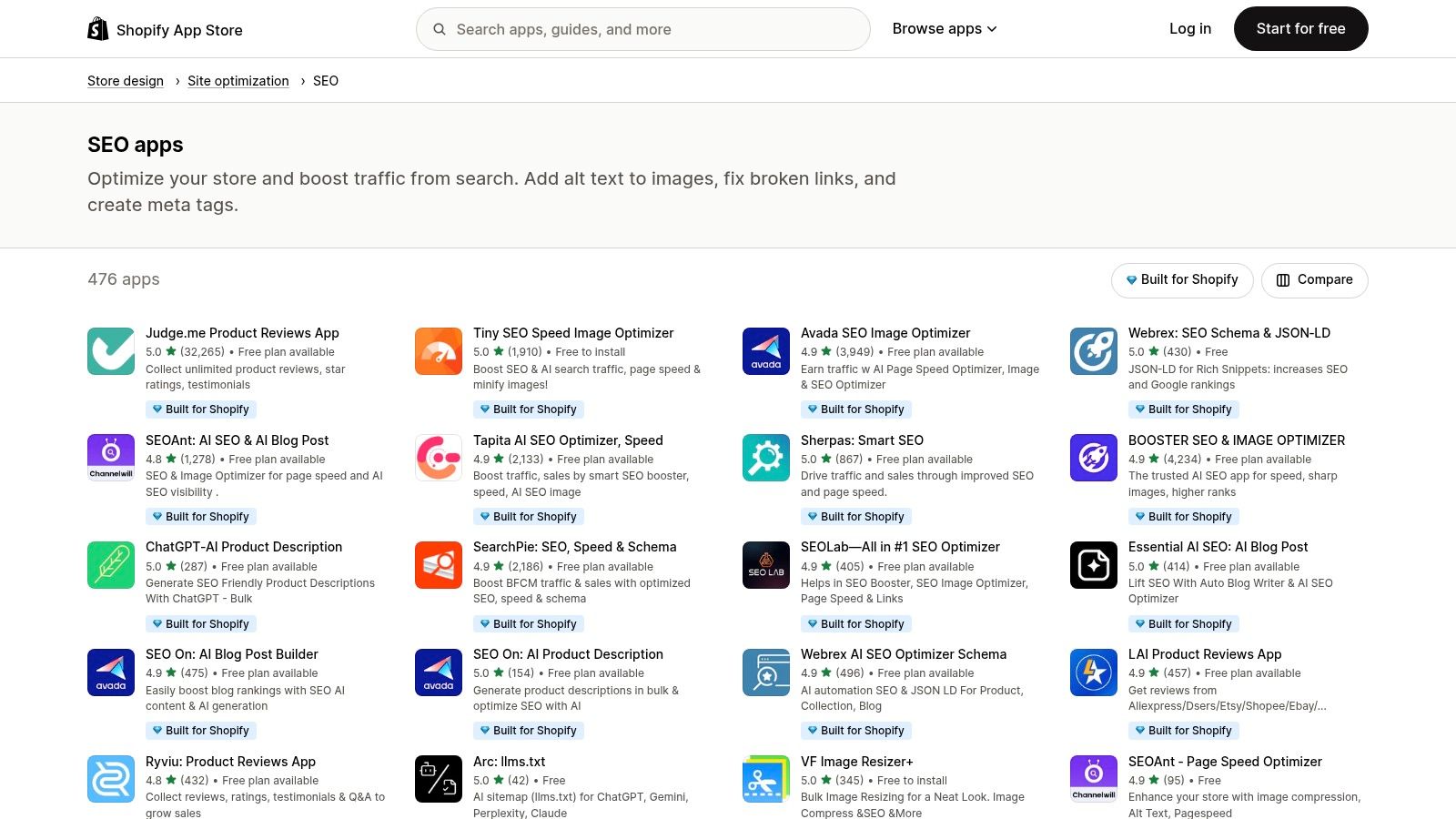Click the Compare button
This screenshot has height=819, width=1456.
(1314, 280)
